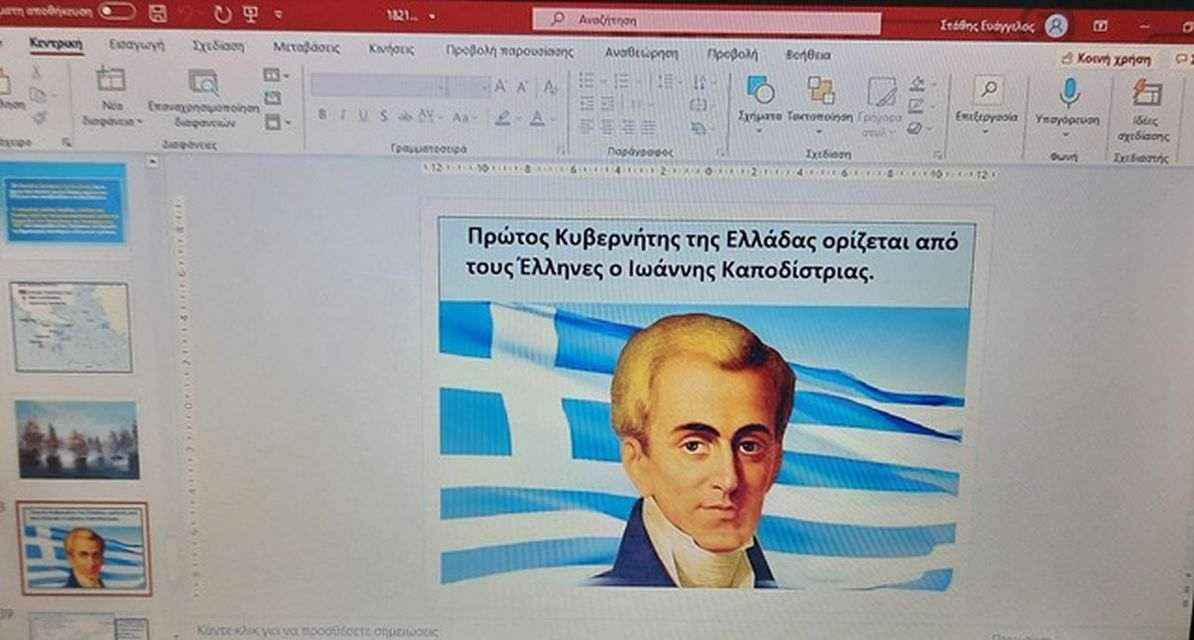Click the font size combo box
This screenshot has width=1194, height=640.
469,87
